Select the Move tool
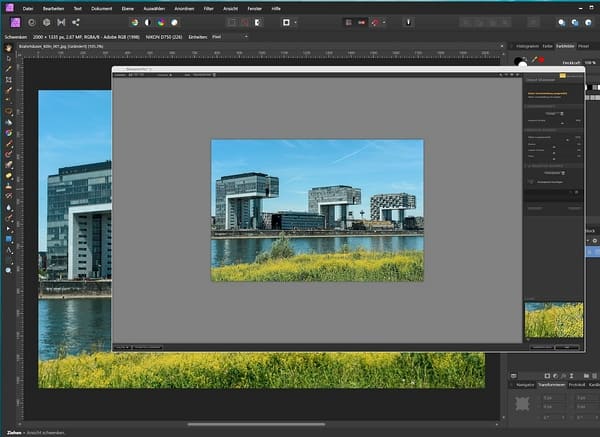Image resolution: width=600 pixels, height=437 pixels. (x=9, y=59)
